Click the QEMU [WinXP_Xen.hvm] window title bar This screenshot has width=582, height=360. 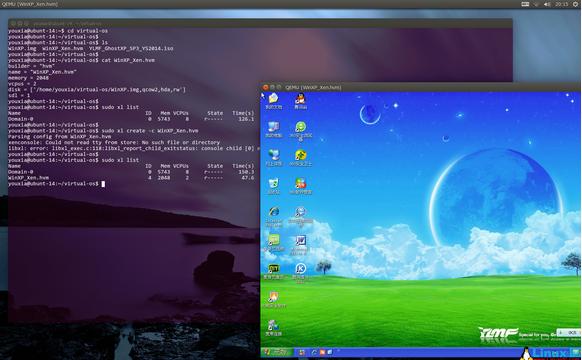pos(421,87)
